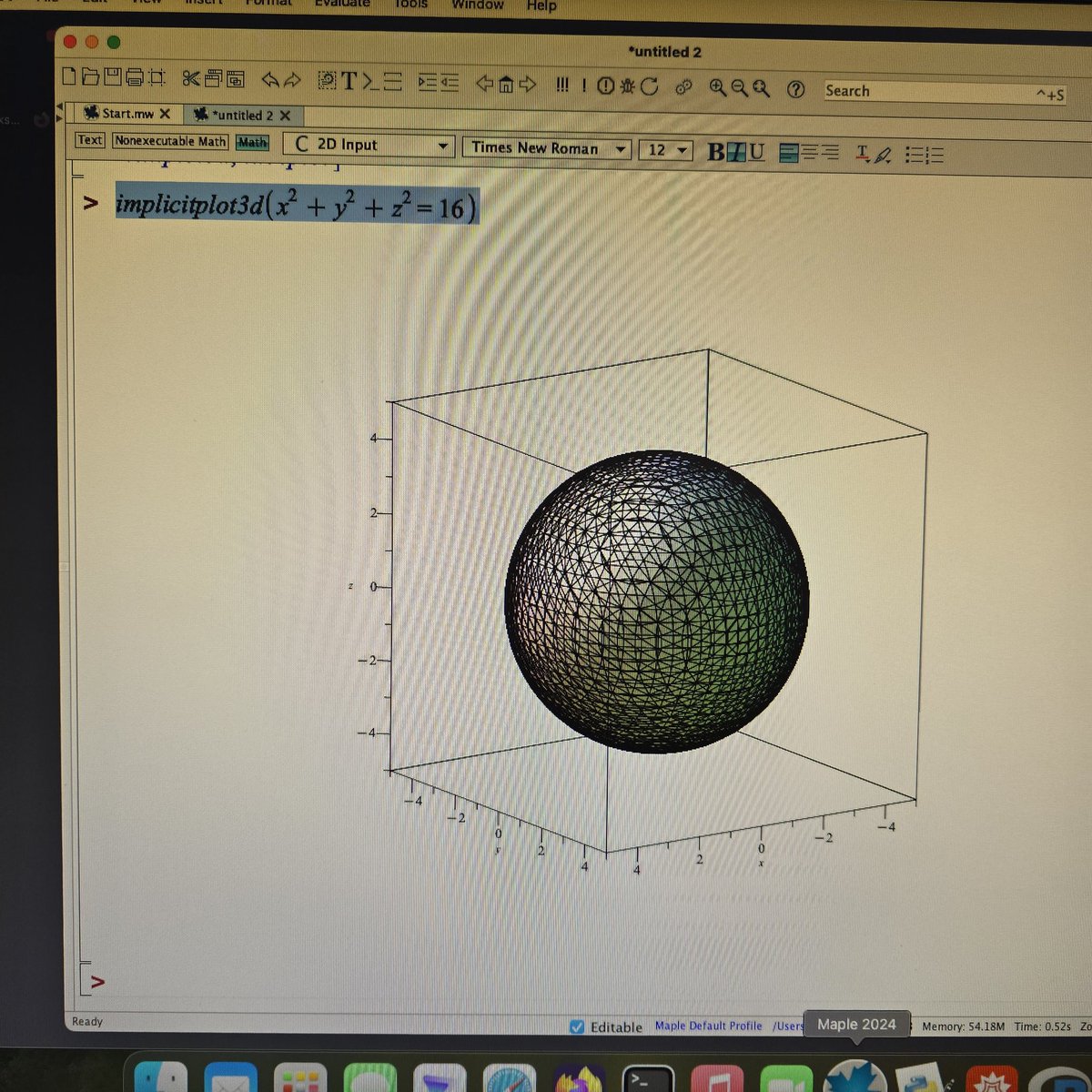Redo the last undone action
Screen dimensions: 1092x1092
click(292, 80)
